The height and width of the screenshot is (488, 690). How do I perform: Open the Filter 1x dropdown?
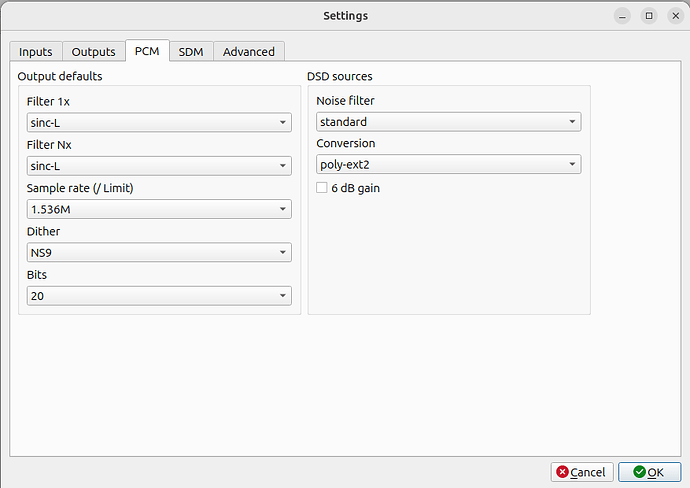[159, 122]
